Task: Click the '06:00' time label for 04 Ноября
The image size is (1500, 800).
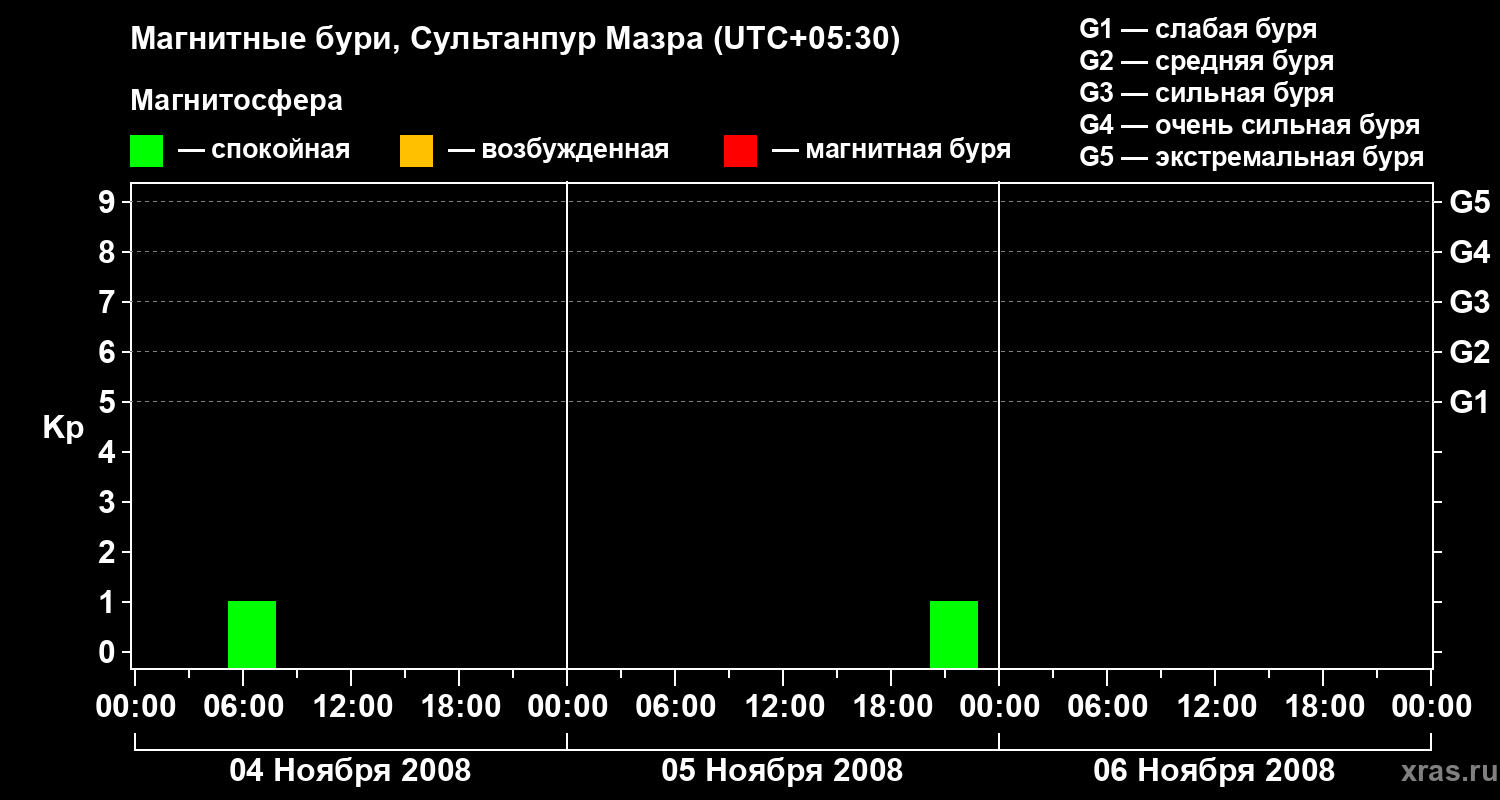Action: (x=243, y=706)
